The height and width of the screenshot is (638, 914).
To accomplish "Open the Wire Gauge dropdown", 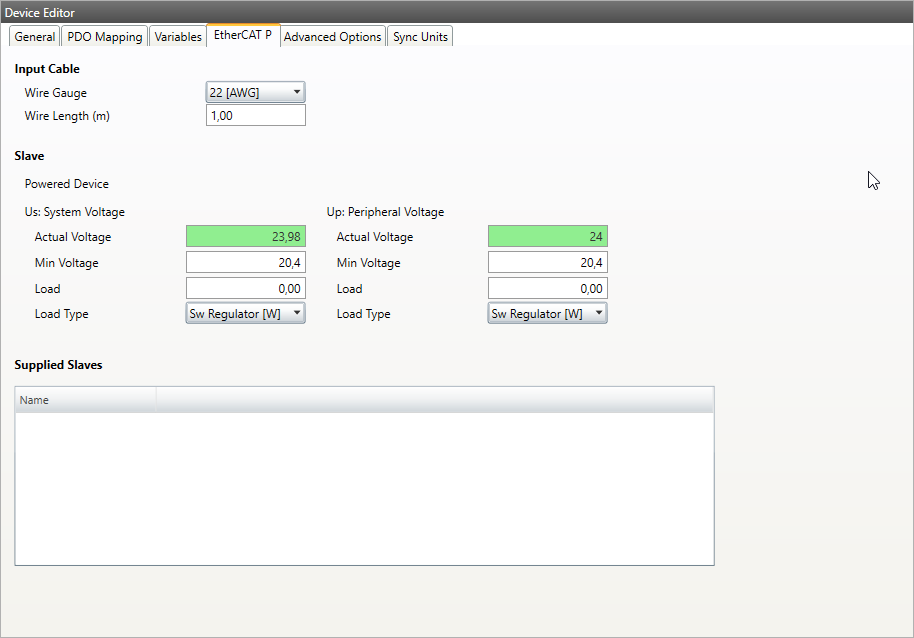I will tap(255, 91).
